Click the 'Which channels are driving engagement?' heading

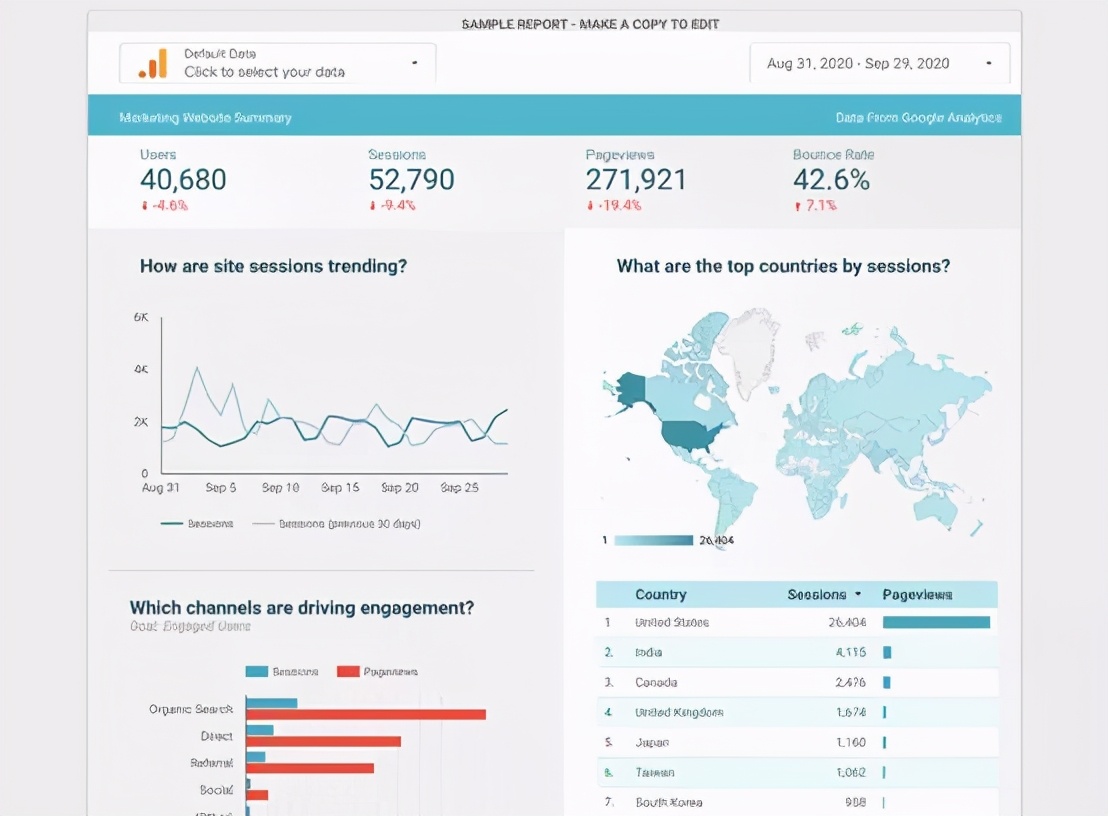(x=302, y=608)
